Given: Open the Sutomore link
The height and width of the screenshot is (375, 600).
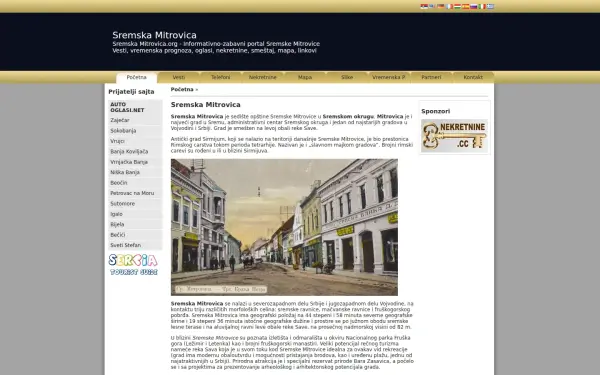Looking at the screenshot, I should point(135,204).
